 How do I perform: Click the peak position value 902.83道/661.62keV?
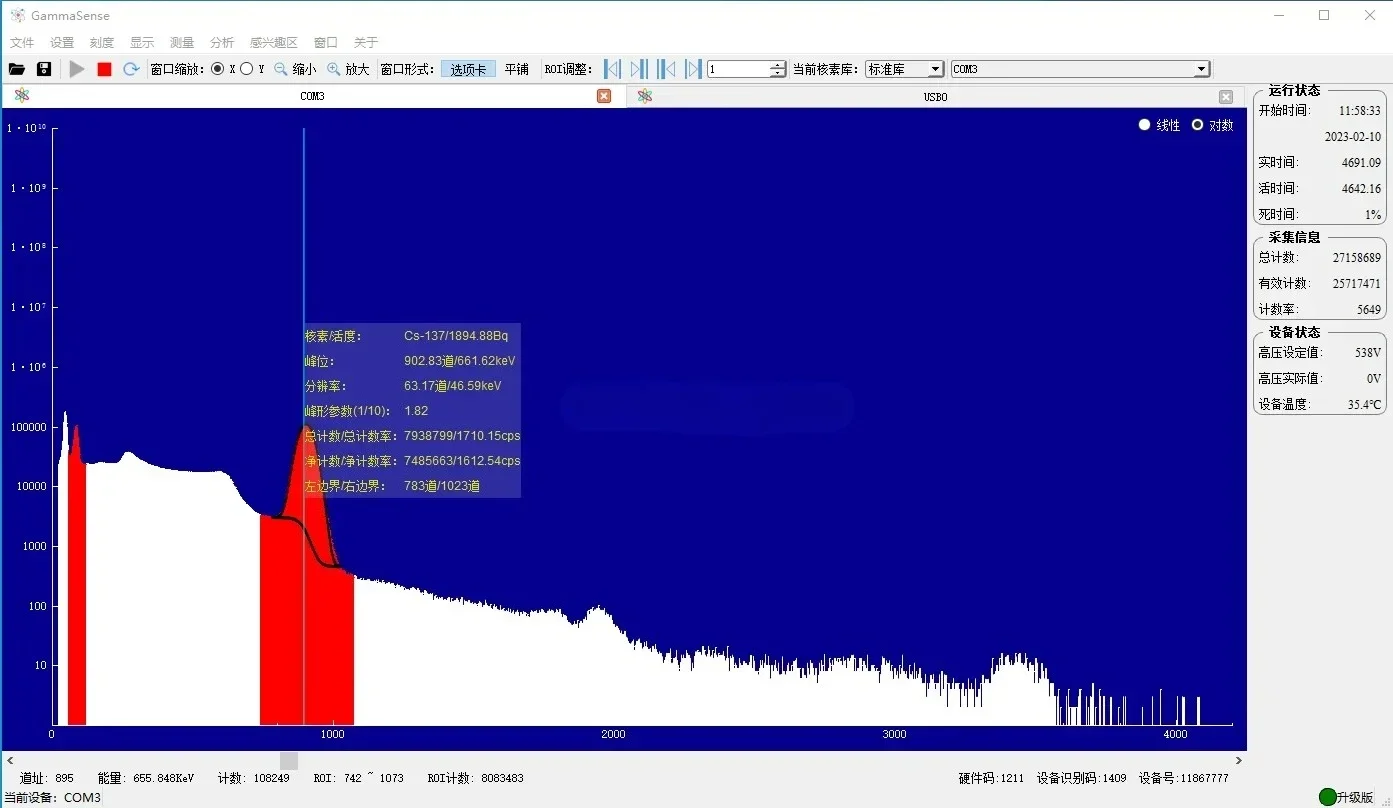[460, 361]
